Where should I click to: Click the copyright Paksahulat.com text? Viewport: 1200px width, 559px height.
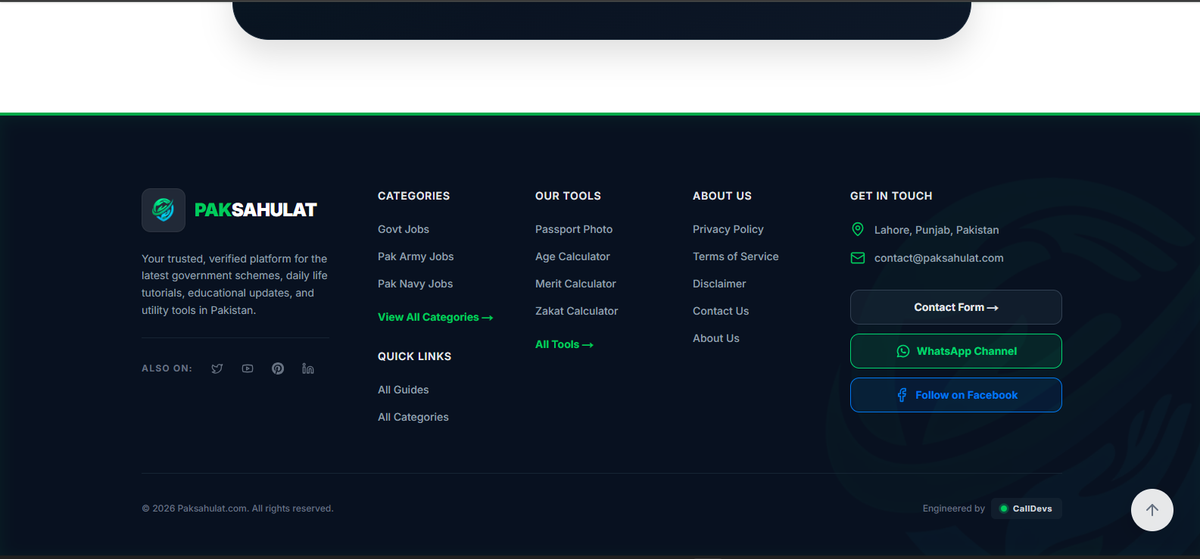(x=237, y=509)
